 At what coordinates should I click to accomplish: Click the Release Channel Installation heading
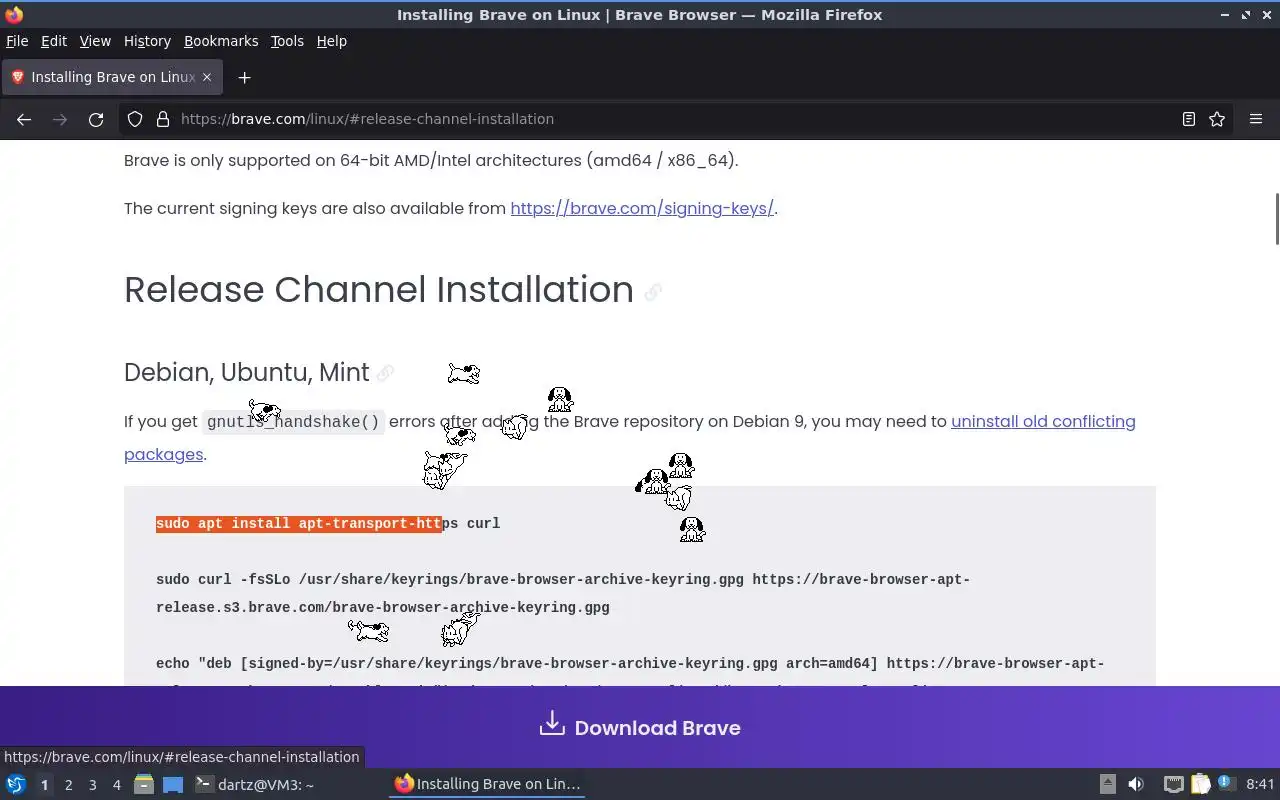379,289
